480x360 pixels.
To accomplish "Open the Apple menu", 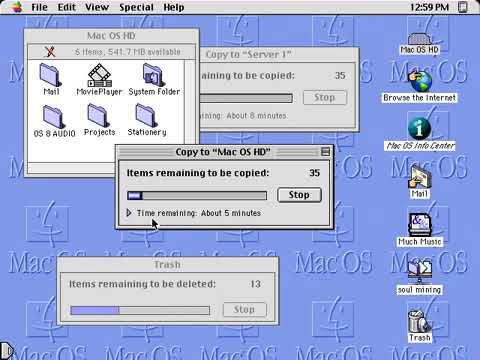I will [x=16, y=7].
